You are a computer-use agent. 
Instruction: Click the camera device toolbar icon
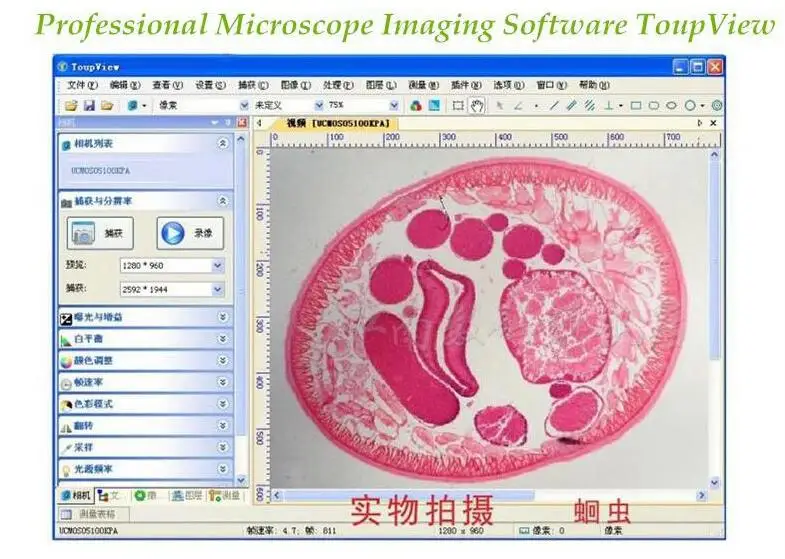[133, 106]
